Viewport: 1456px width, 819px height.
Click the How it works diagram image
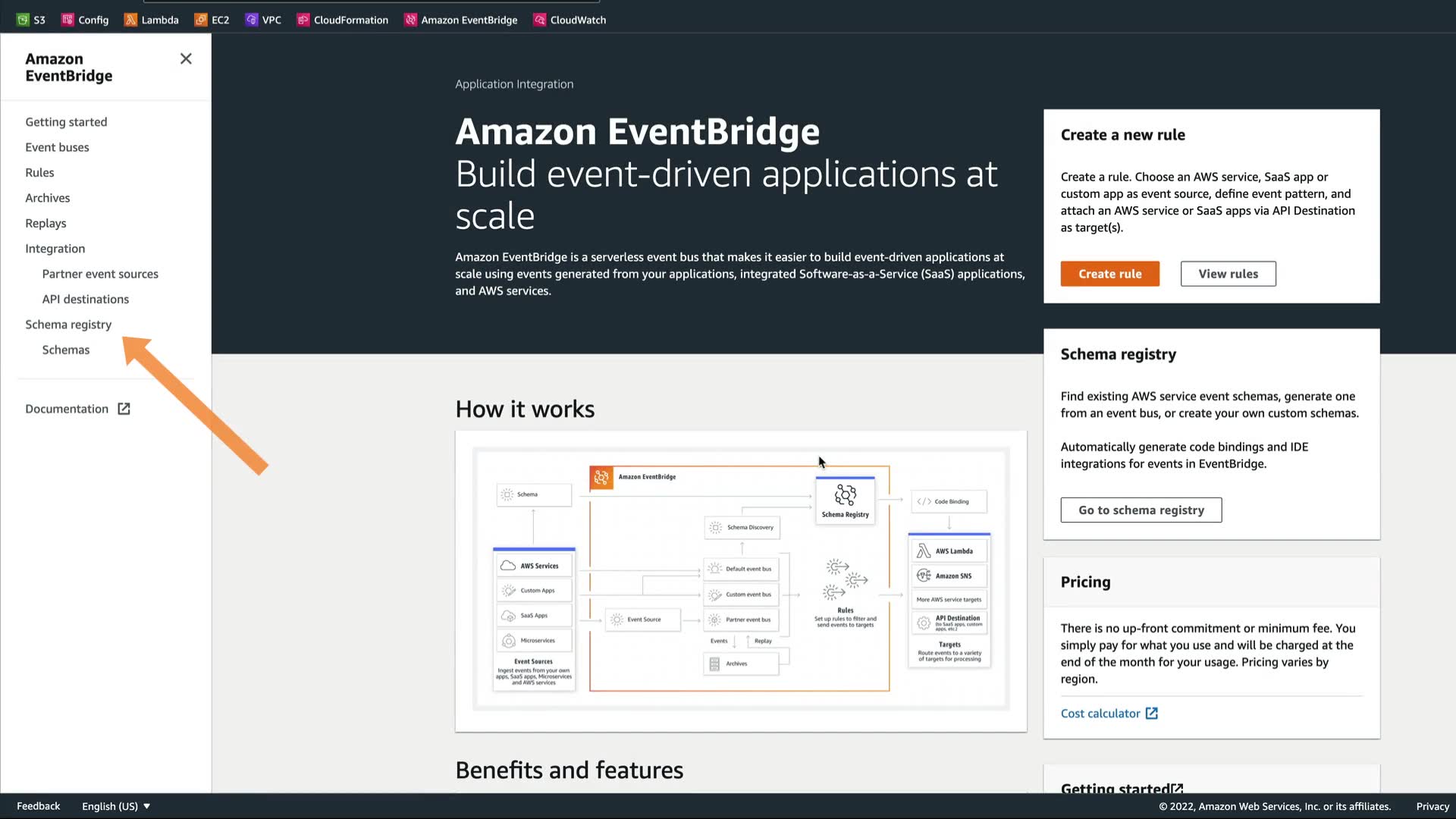[x=740, y=580]
